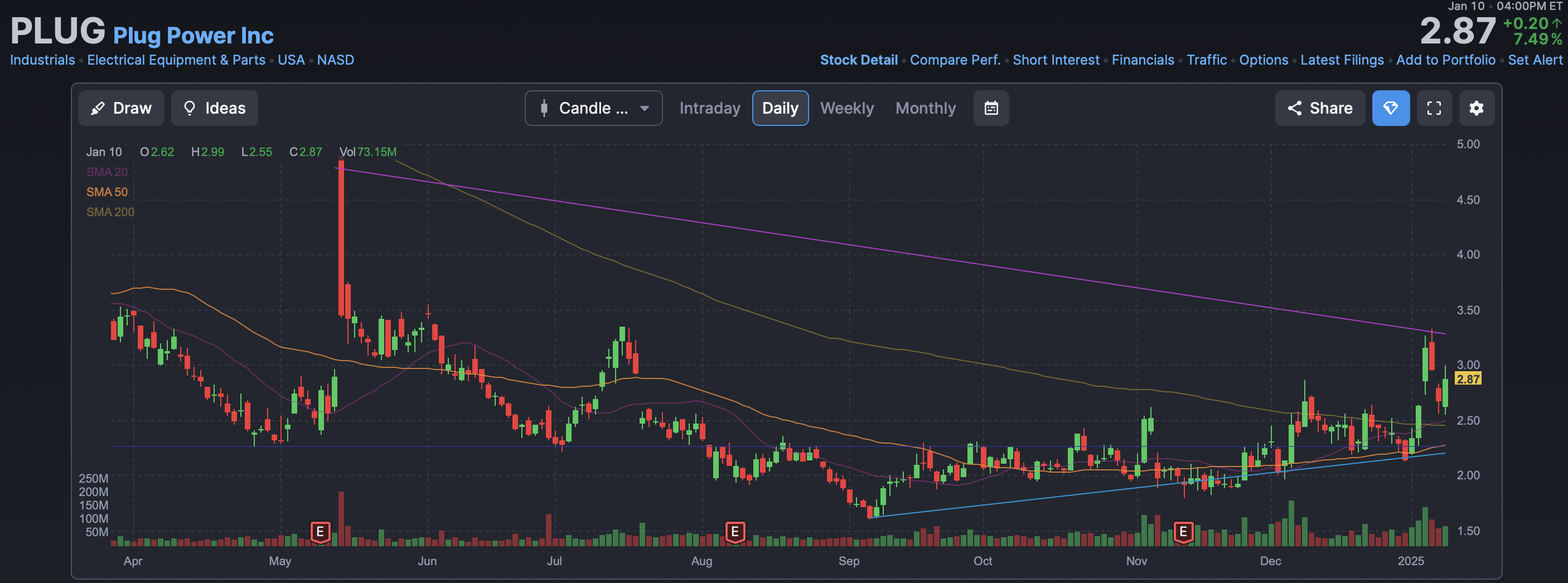Open the Ideas panel
Image resolution: width=1568 pixels, height=583 pixels.
pyautogui.click(x=214, y=108)
